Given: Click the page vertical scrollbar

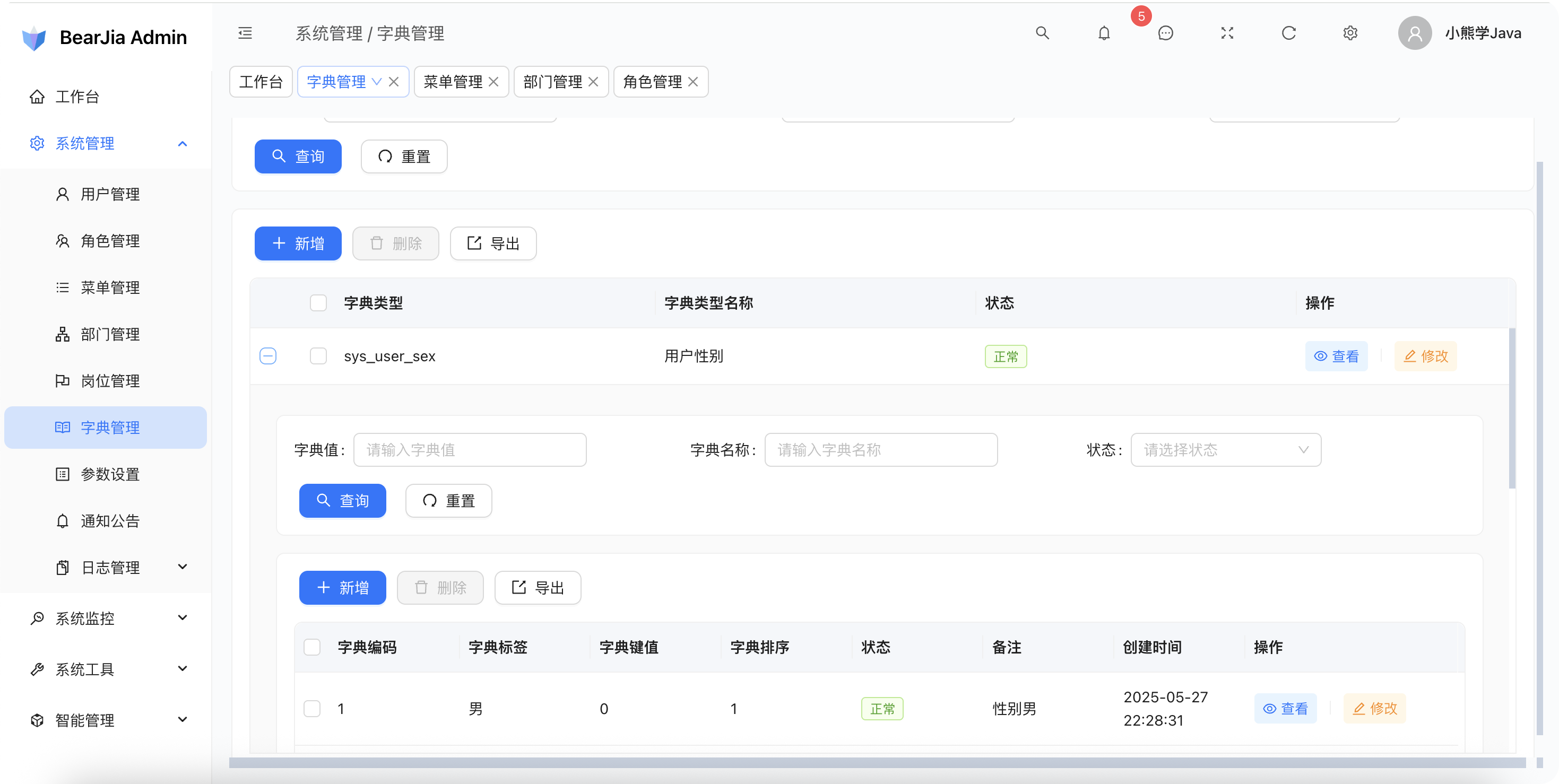Looking at the screenshot, I should click(1540, 448).
